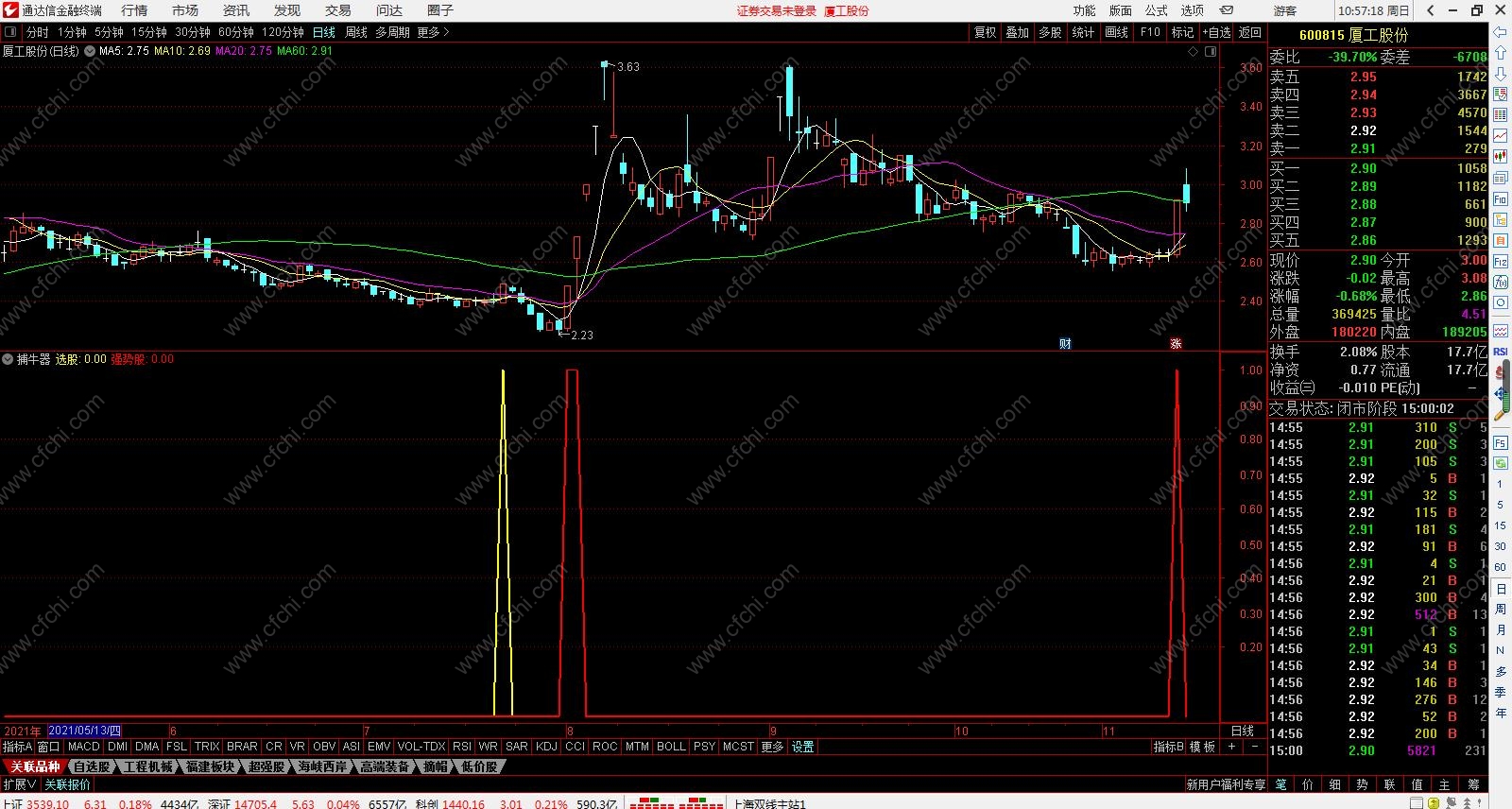Open the 捕牛器 indicator dropdown circle
Viewport: 1512px width, 809px height.
click(x=8, y=359)
